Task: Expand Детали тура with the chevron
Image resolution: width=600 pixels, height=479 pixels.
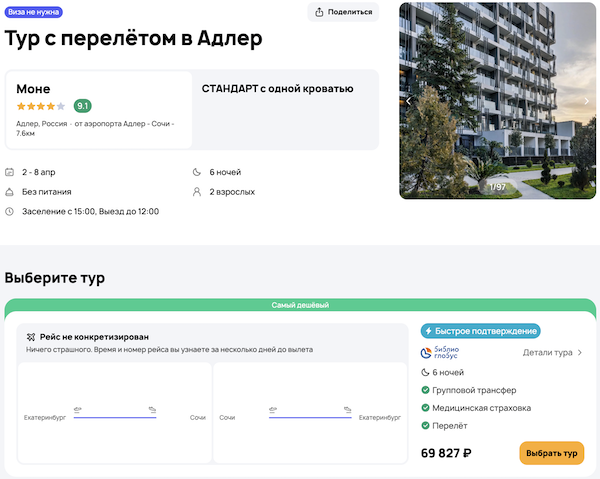Action: coord(580,352)
